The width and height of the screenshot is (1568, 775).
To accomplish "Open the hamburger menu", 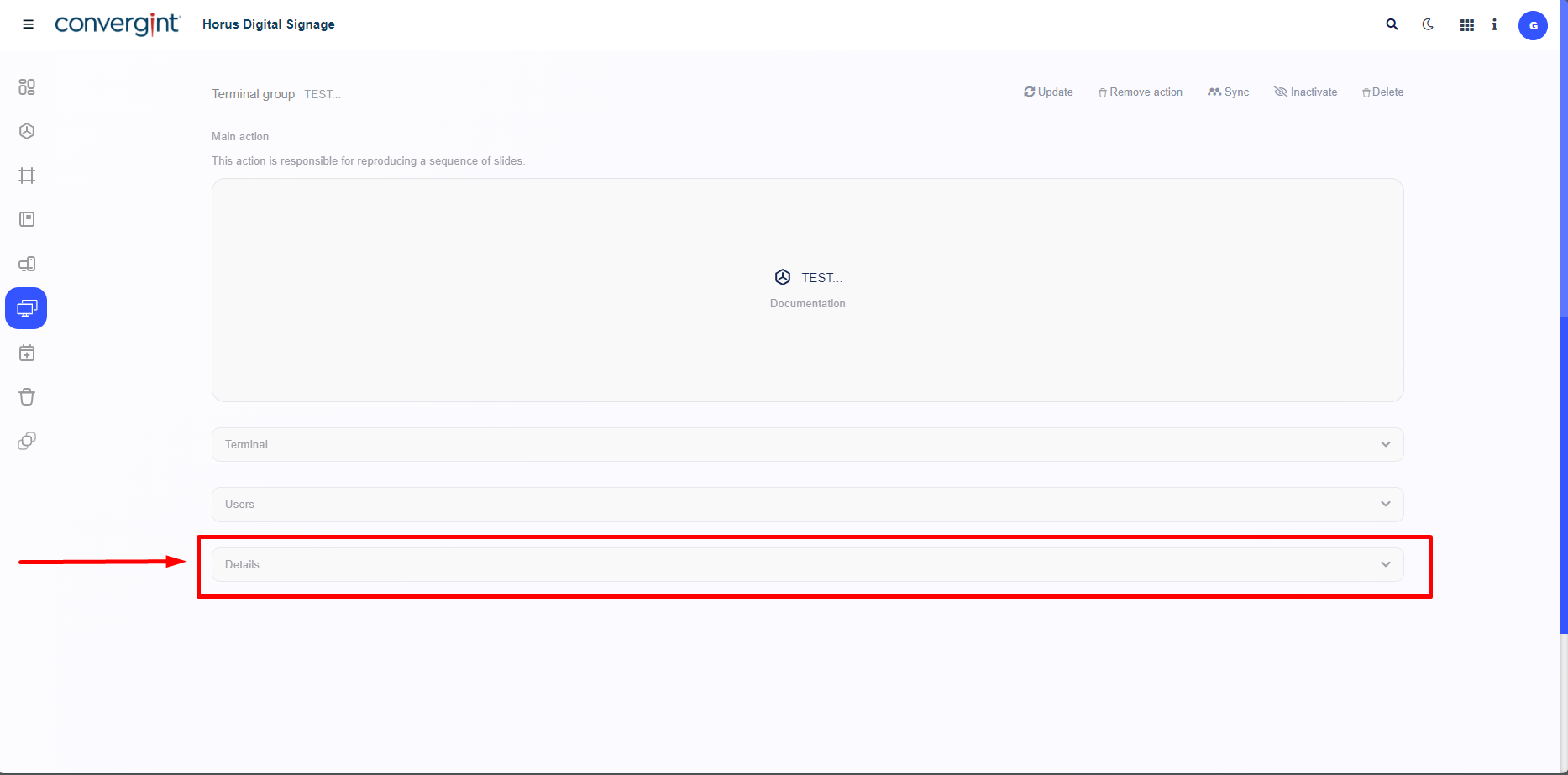I will pos(28,24).
